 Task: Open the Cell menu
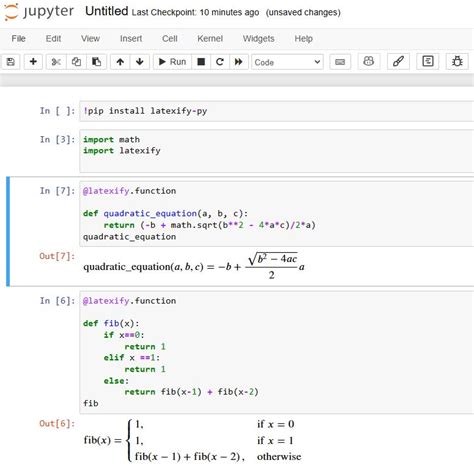pos(170,39)
